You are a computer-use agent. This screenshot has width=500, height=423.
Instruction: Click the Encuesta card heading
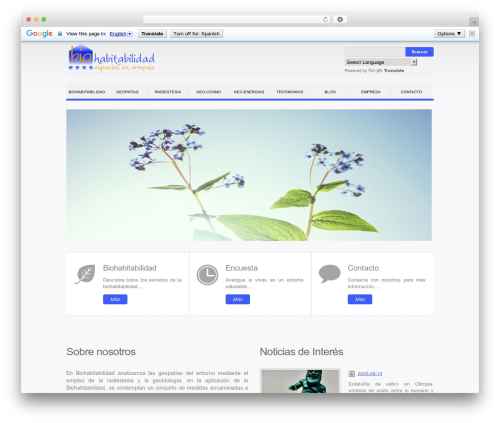tap(242, 268)
